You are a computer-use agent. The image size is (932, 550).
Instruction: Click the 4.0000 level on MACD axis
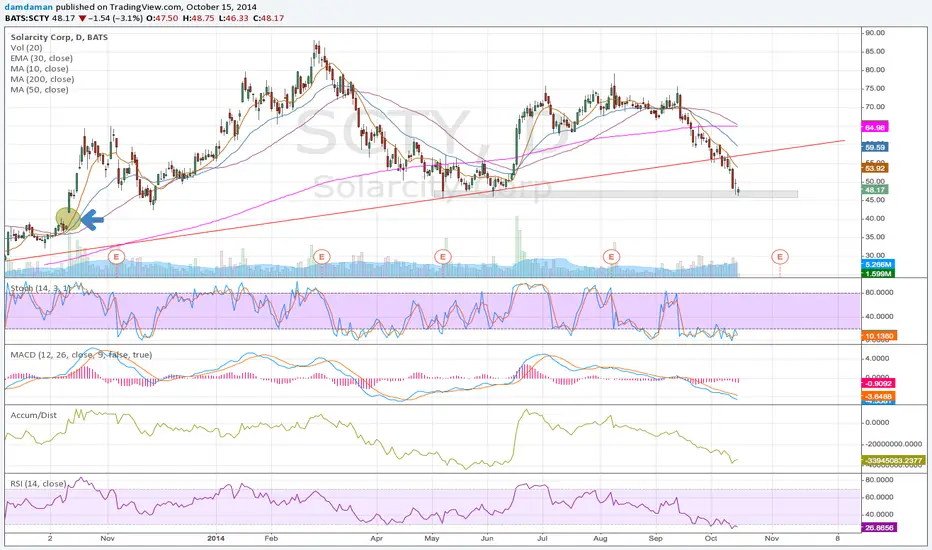[877, 358]
